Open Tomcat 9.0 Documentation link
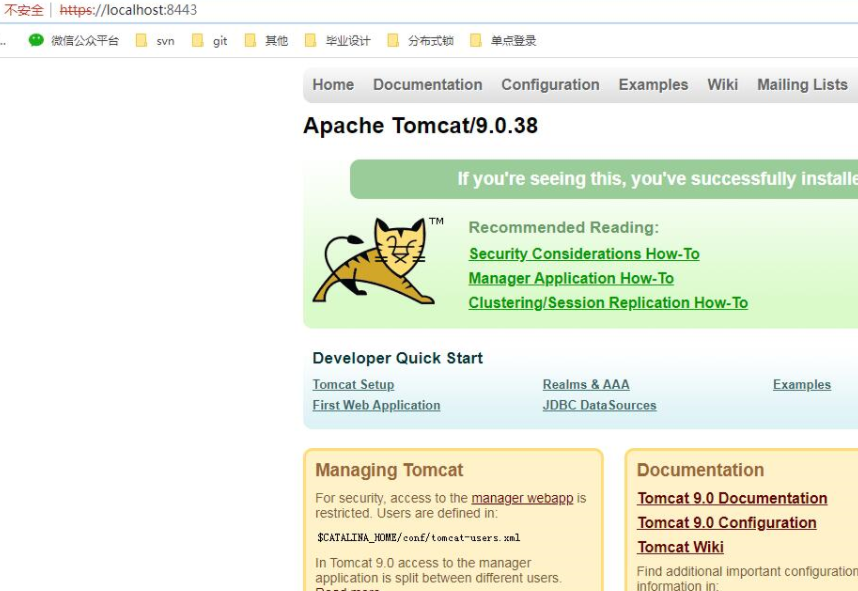Viewport: 858px width, 591px height. pyautogui.click(x=732, y=499)
